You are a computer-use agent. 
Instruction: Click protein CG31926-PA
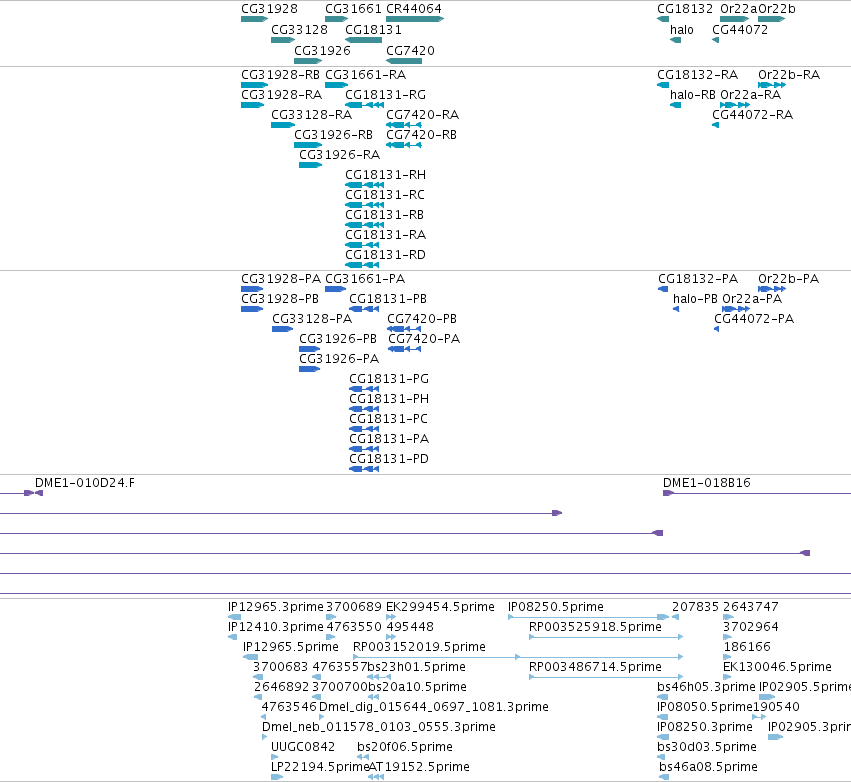(310, 369)
